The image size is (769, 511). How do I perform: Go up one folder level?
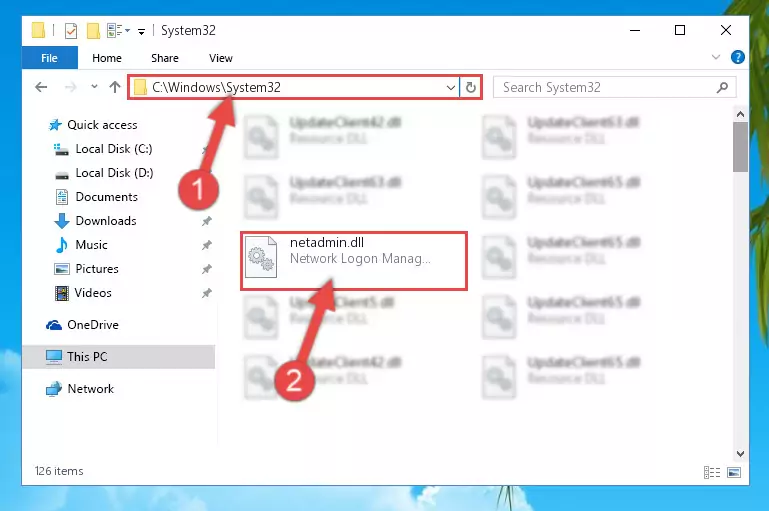pyautogui.click(x=115, y=87)
